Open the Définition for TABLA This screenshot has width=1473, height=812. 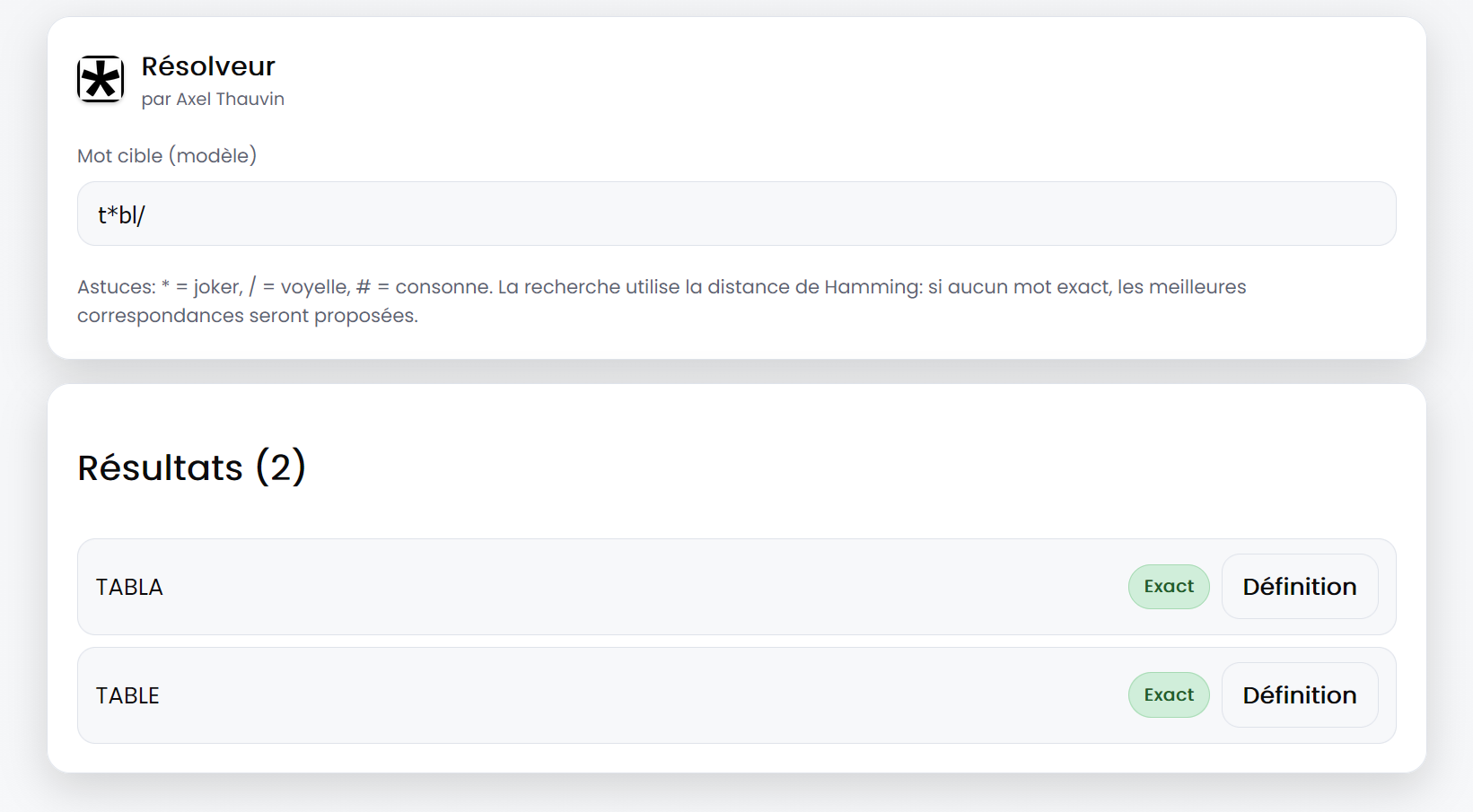[x=1300, y=586]
